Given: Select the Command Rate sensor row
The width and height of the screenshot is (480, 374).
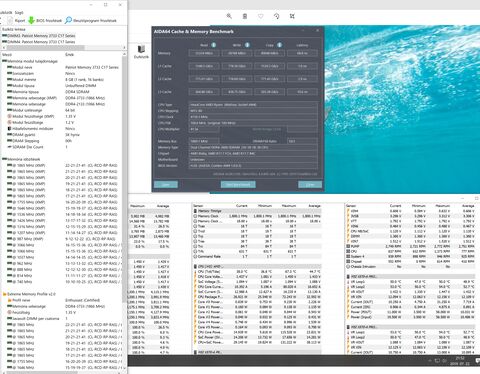Looking at the screenshot, I should point(257,256).
